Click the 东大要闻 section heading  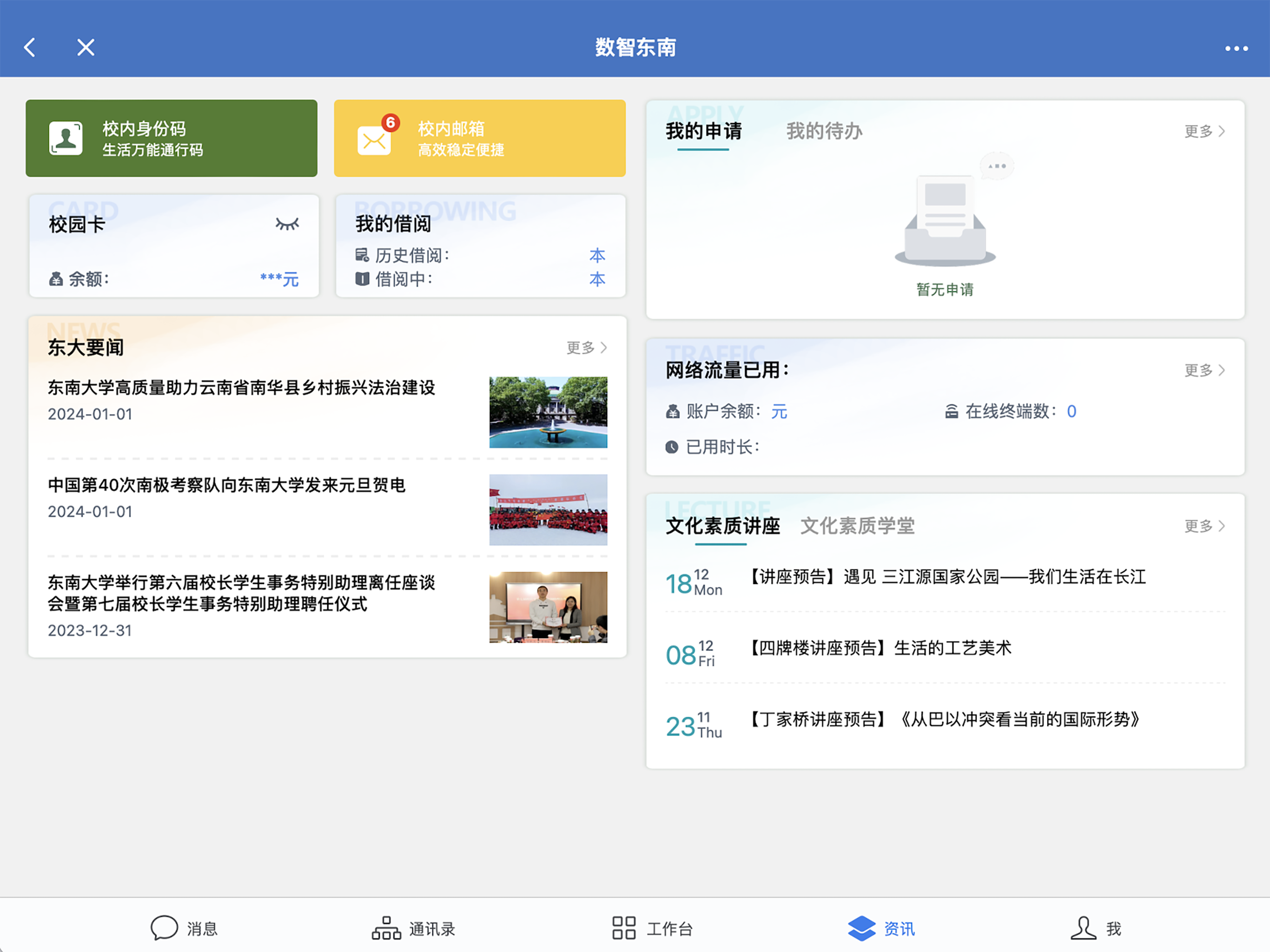(x=86, y=347)
